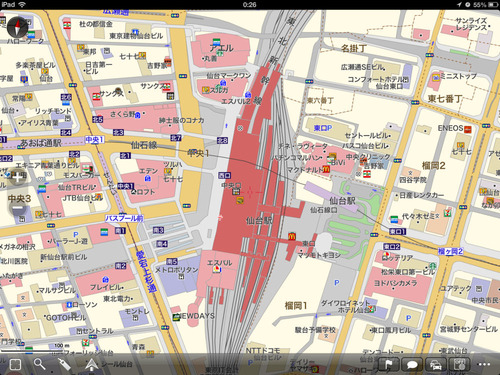Tap the ミニストップ store icon
500x375 pixels.
tap(436, 78)
